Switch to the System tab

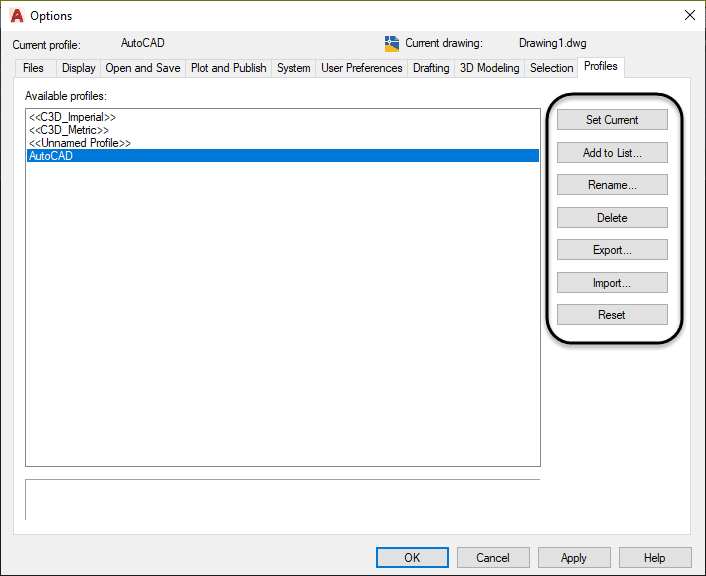[x=294, y=68]
